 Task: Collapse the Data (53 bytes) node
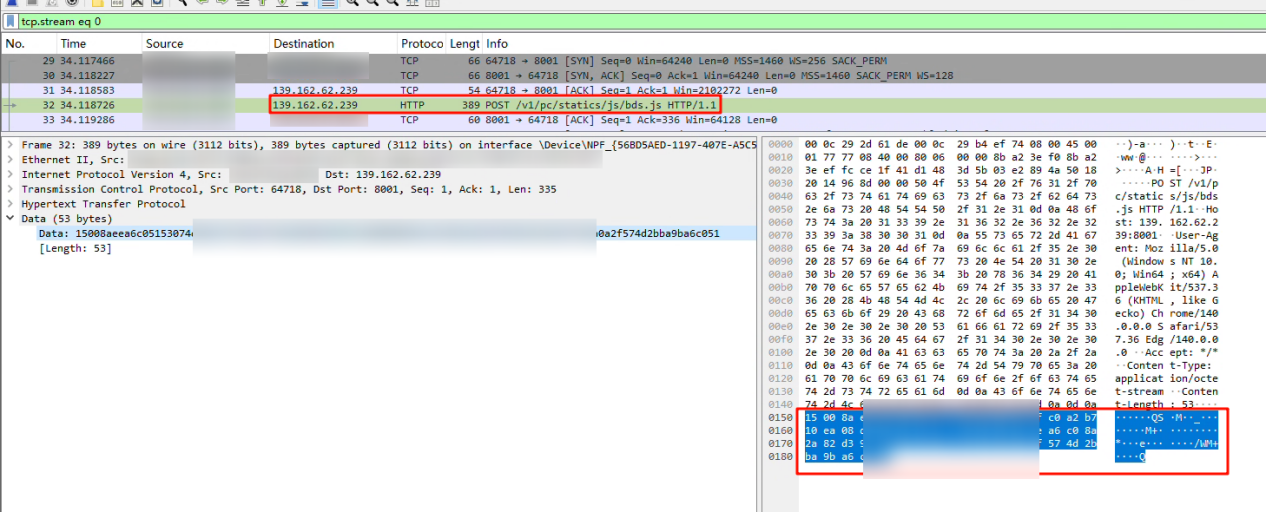10,218
